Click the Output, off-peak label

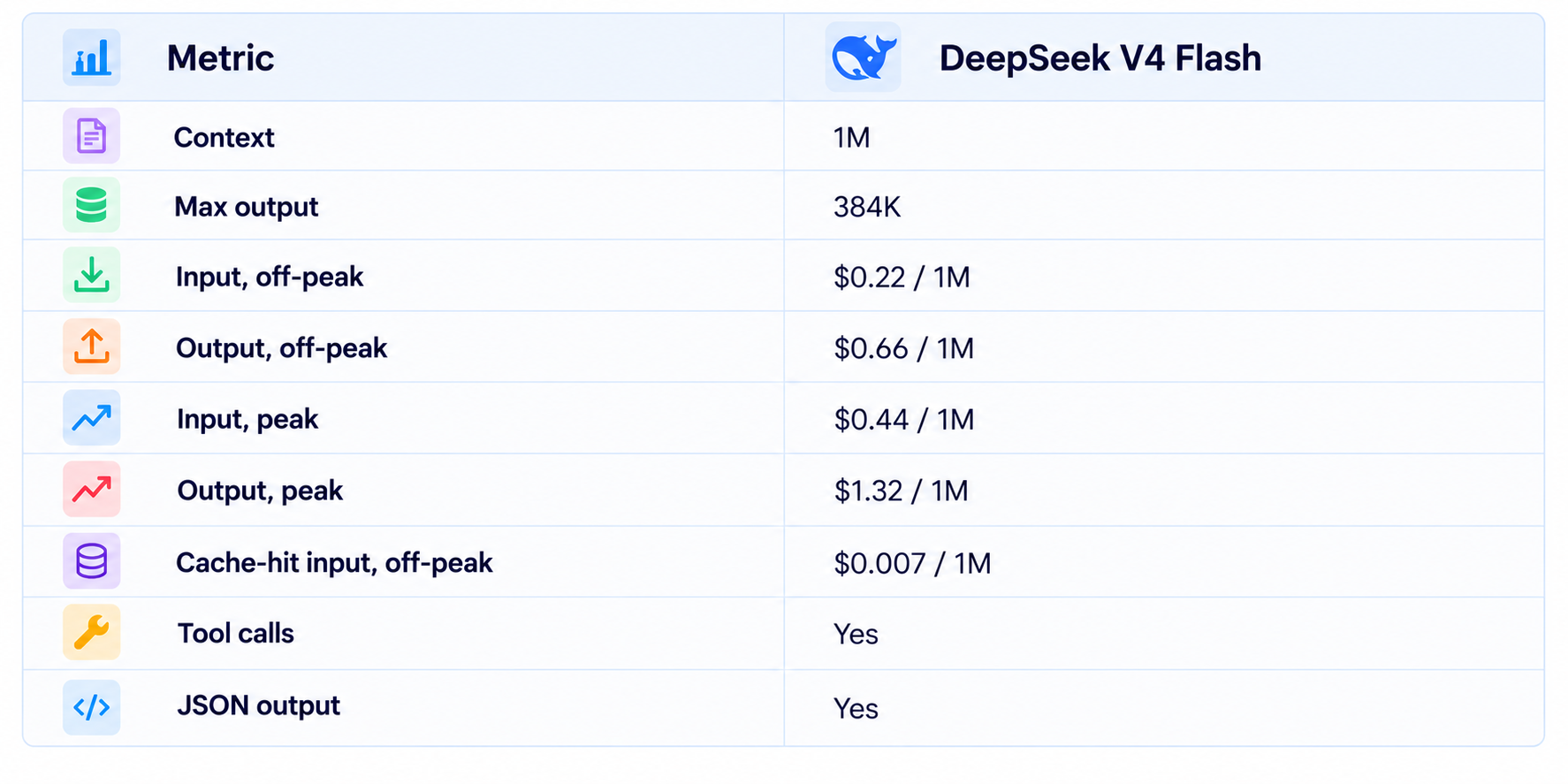click(281, 348)
